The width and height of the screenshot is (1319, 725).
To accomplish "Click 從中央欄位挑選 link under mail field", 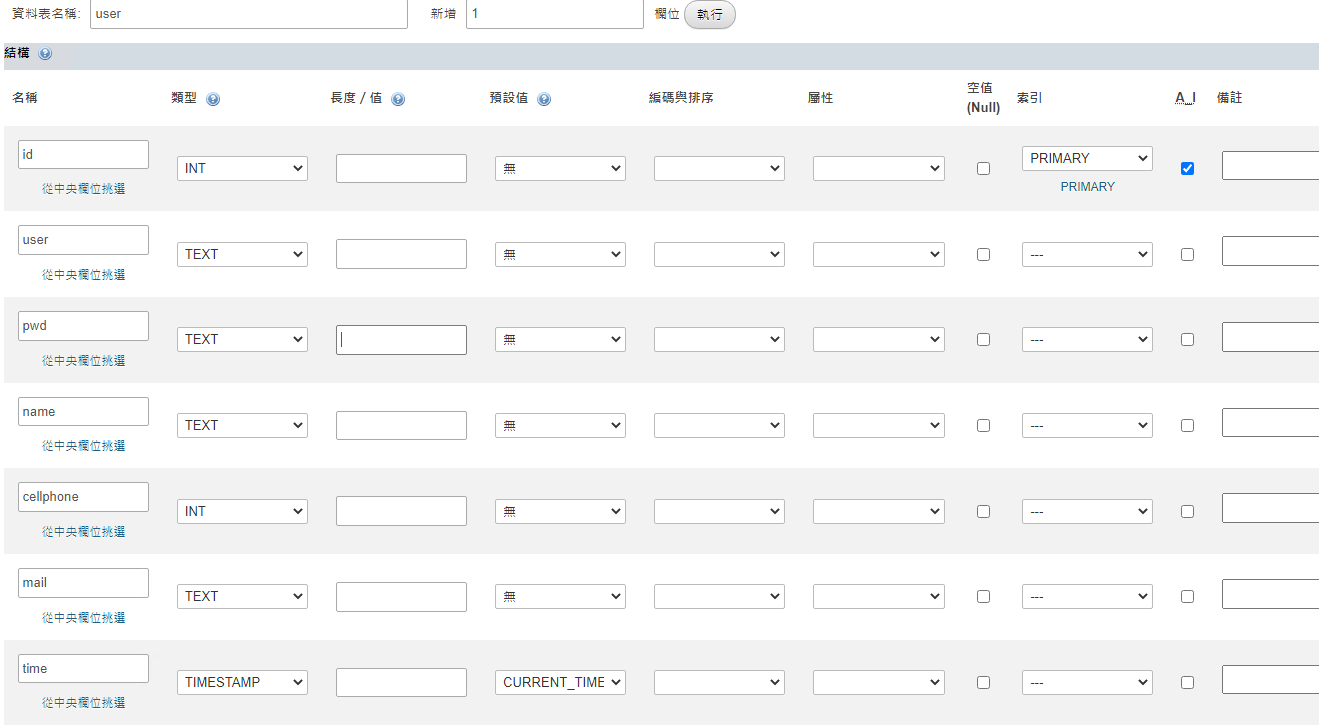I will (x=84, y=618).
